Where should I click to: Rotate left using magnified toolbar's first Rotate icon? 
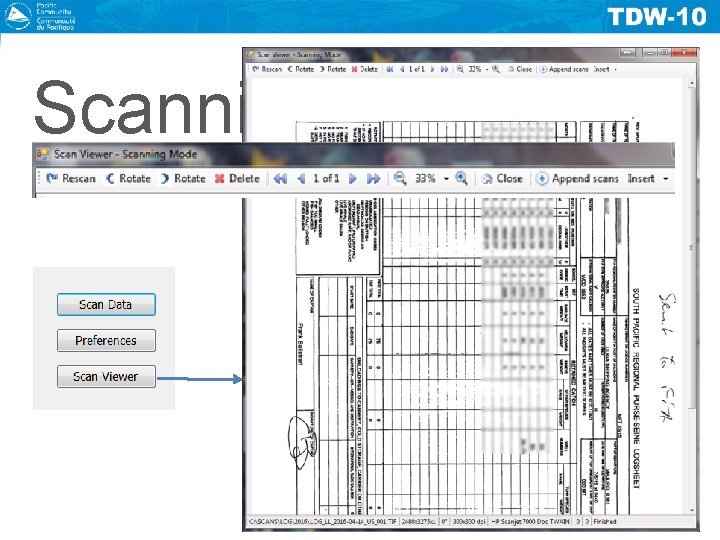(110, 179)
